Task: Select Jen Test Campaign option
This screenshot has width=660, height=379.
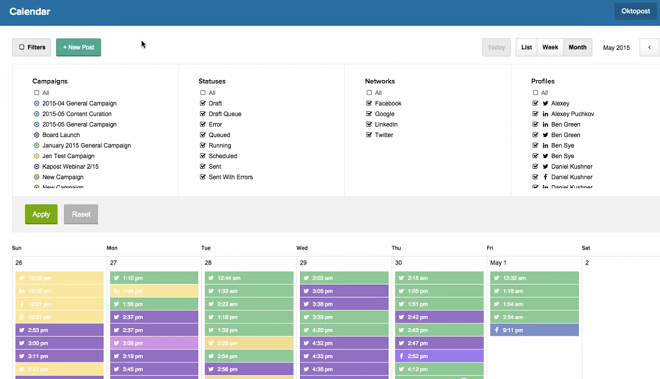Action: coord(37,156)
